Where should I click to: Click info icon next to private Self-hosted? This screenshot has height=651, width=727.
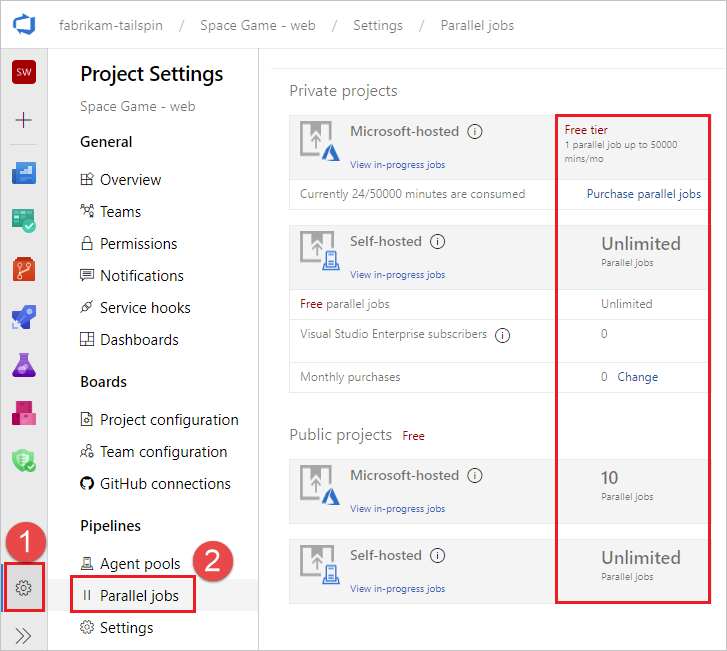click(437, 242)
